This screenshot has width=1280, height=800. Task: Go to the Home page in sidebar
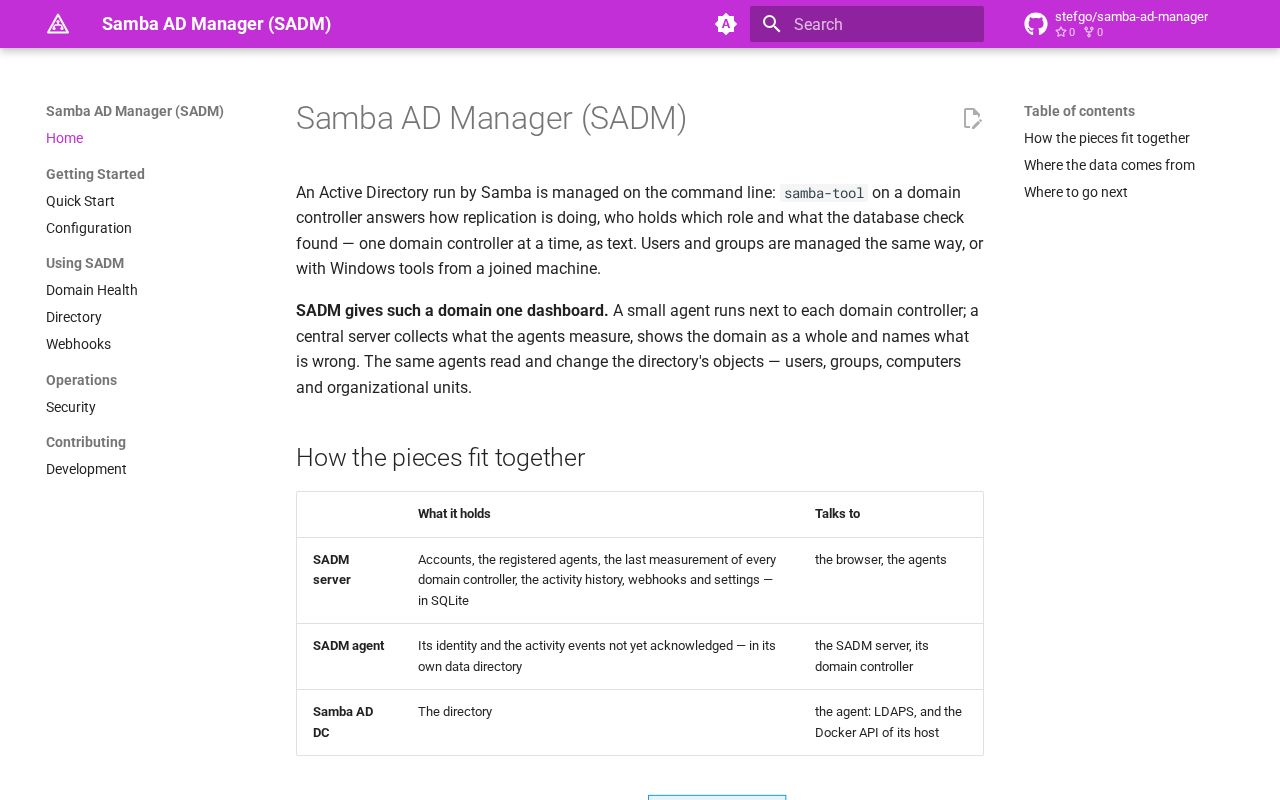pyautogui.click(x=64, y=138)
